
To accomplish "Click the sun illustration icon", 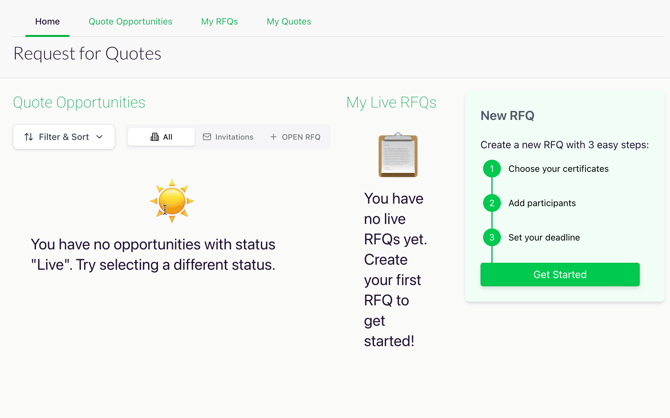I will pos(172,201).
